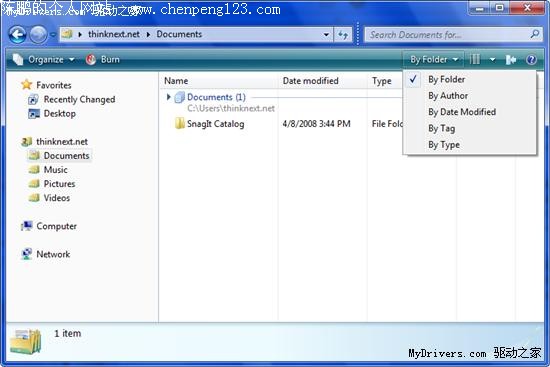Click the 1 item status text
The height and width of the screenshot is (367, 550).
[67, 333]
